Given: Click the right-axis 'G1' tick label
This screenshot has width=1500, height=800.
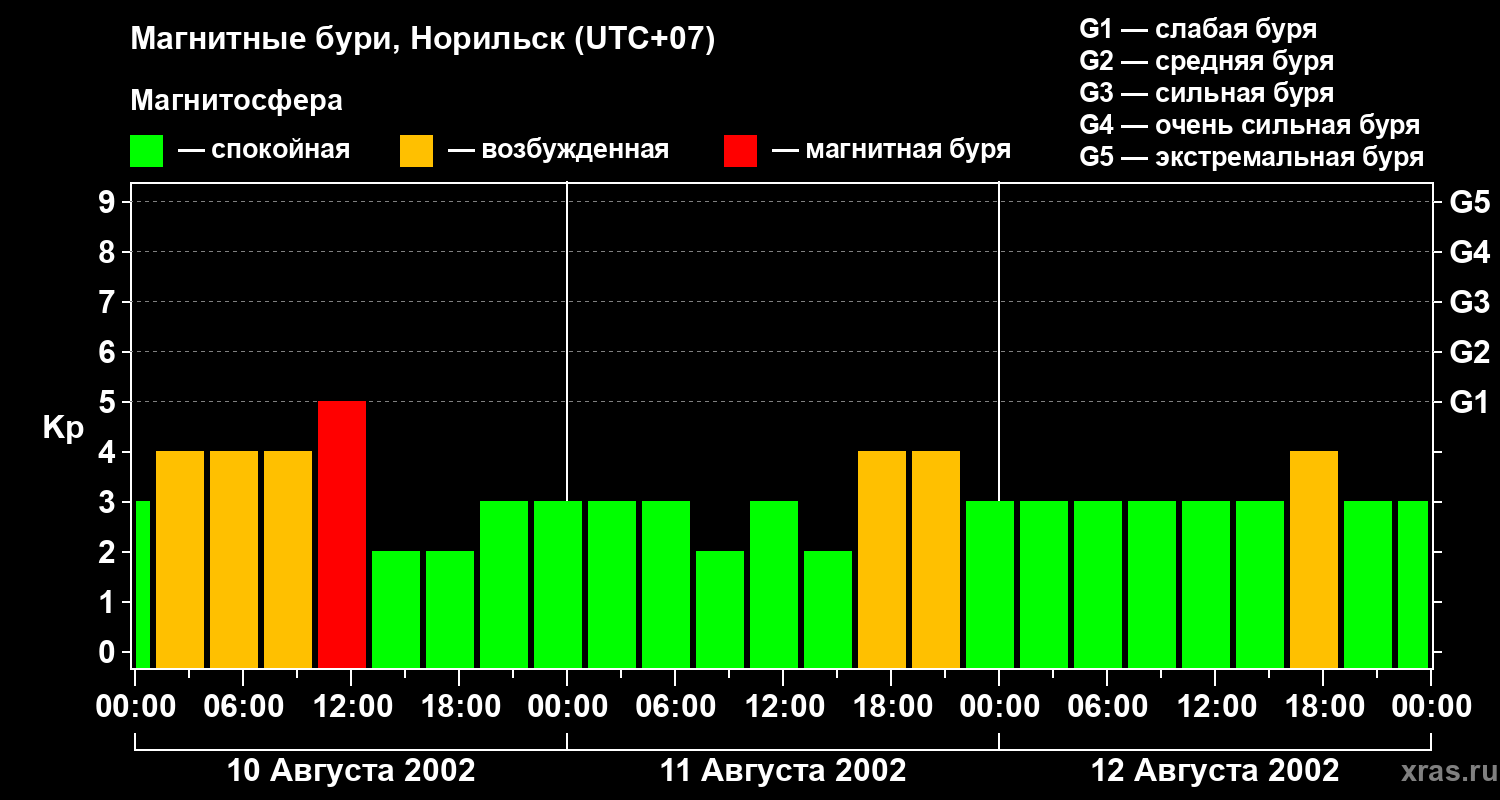Looking at the screenshot, I should point(1470,403).
